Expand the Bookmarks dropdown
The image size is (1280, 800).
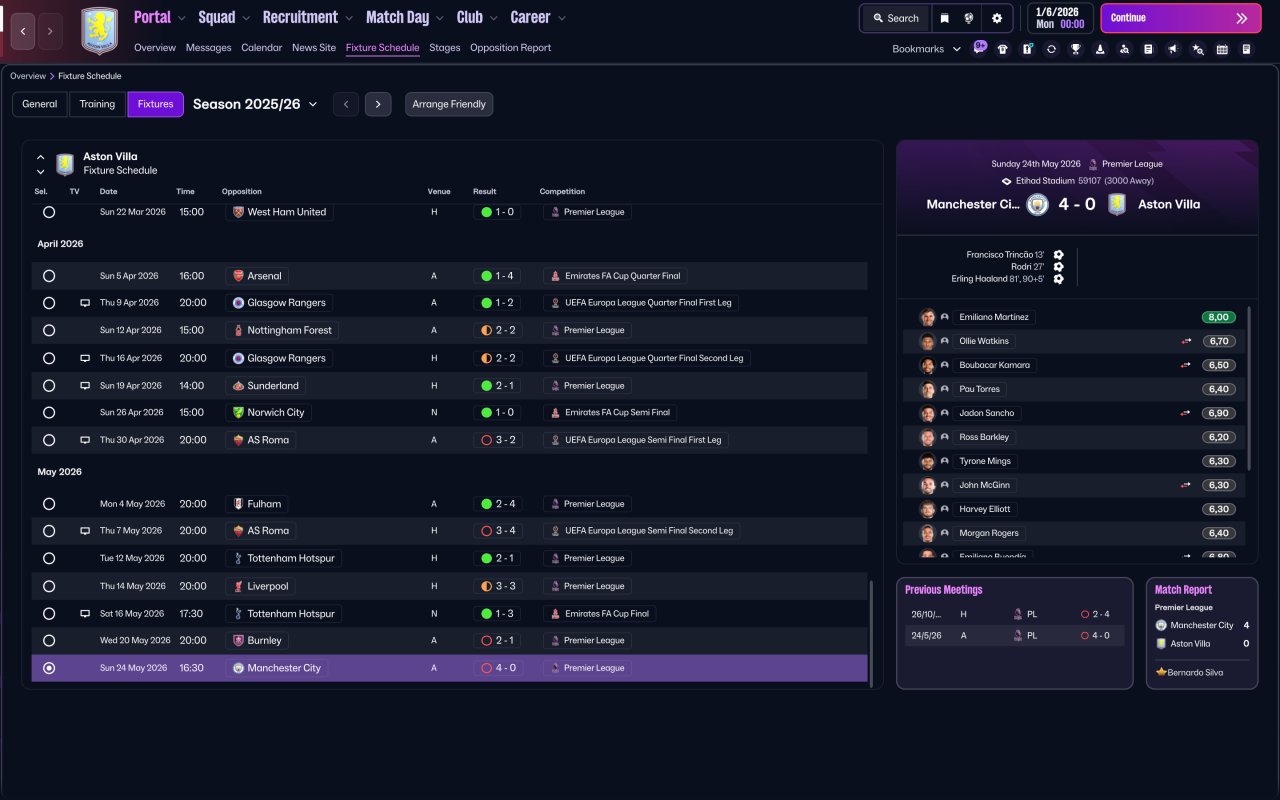[926, 49]
